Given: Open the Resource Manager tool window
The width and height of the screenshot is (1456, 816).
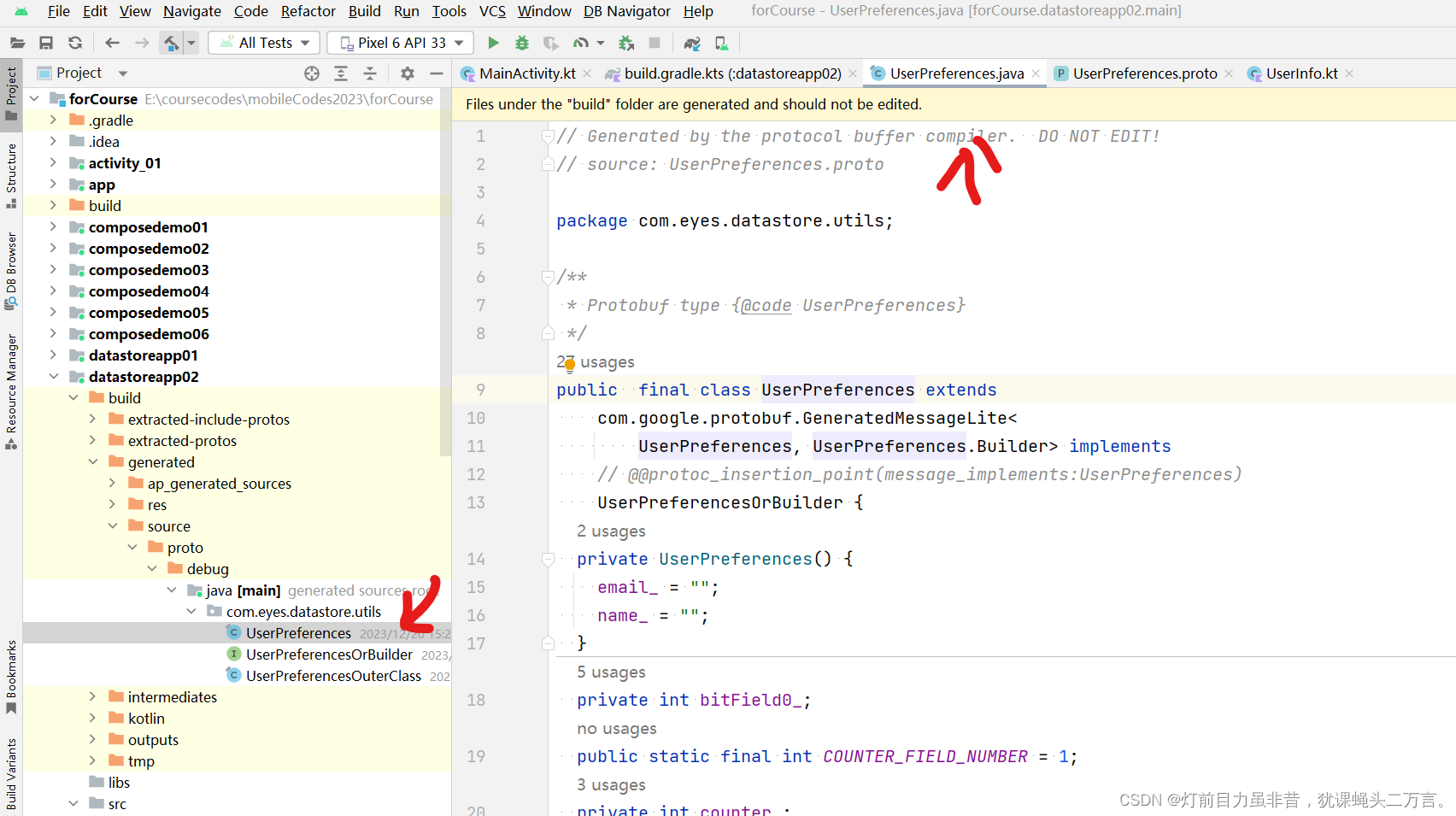Looking at the screenshot, I should (11, 392).
